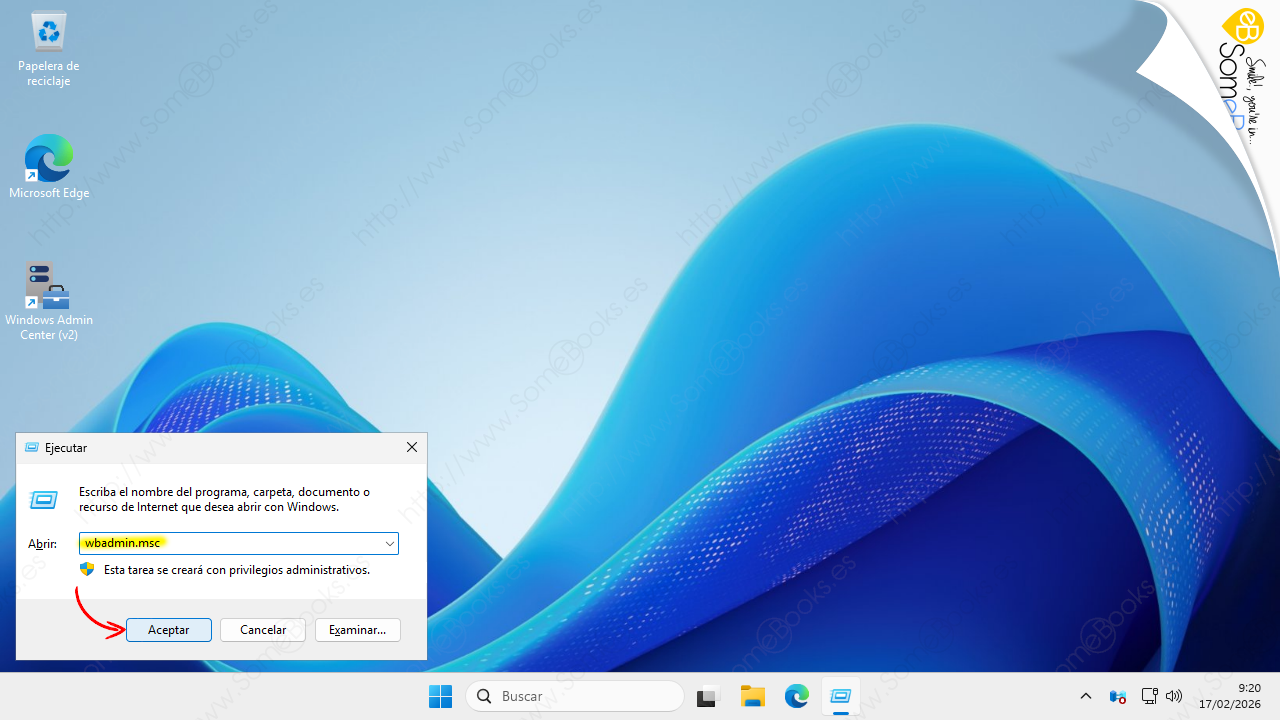The height and width of the screenshot is (720, 1280).
Task: Open File Explorer from the taskbar
Action: pyautogui.click(x=753, y=695)
